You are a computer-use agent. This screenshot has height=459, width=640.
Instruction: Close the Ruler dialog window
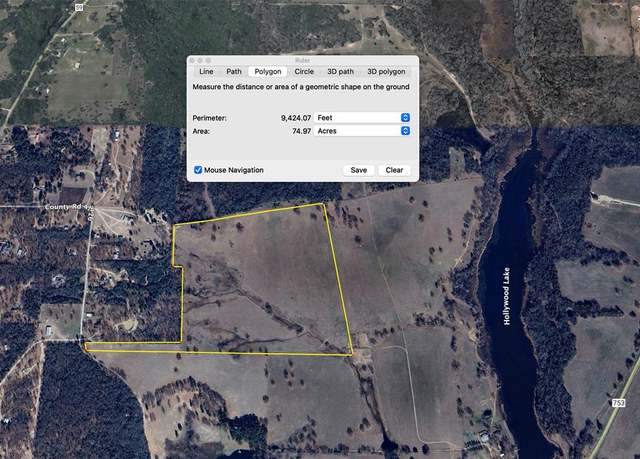[192, 60]
